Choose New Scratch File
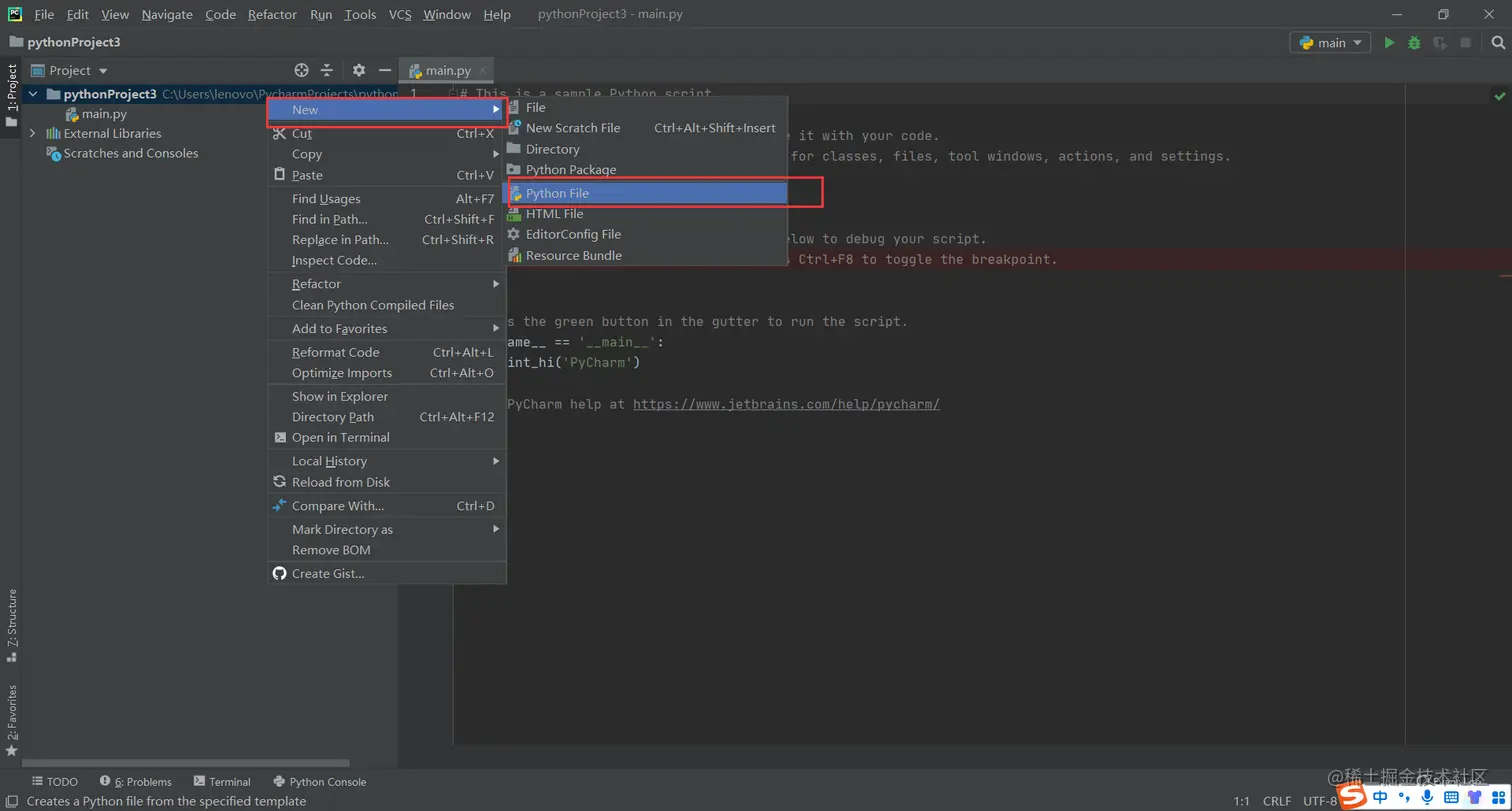The width and height of the screenshot is (1512, 811). click(x=645, y=128)
